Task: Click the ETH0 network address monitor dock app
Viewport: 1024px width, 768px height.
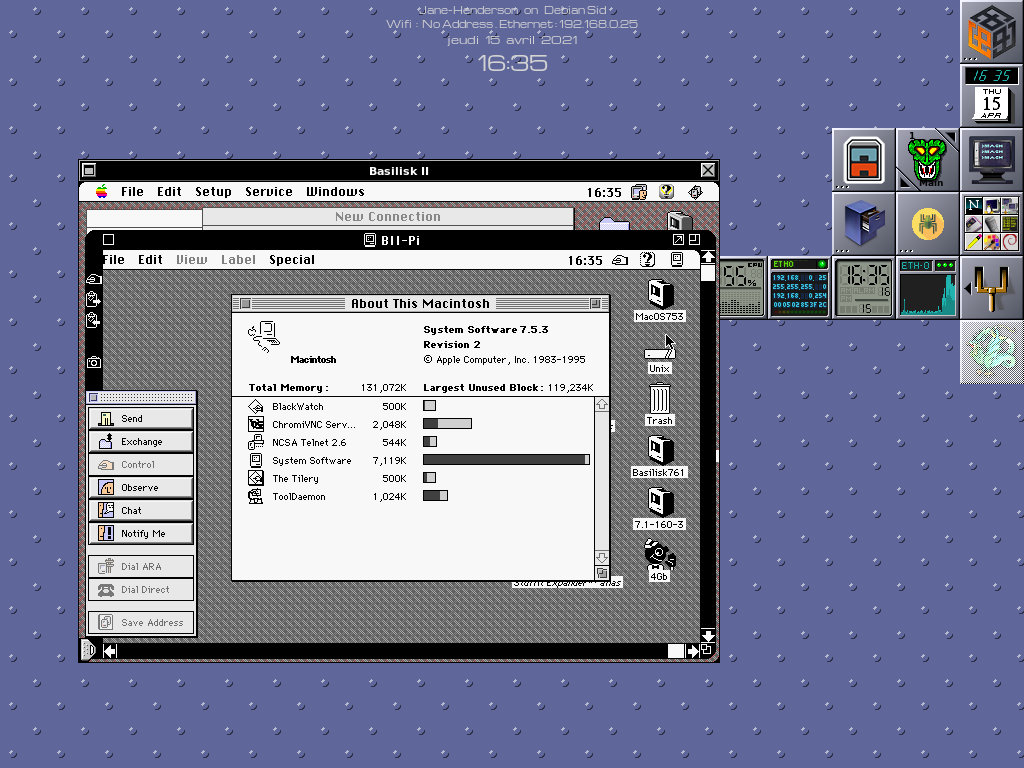Action: click(799, 288)
